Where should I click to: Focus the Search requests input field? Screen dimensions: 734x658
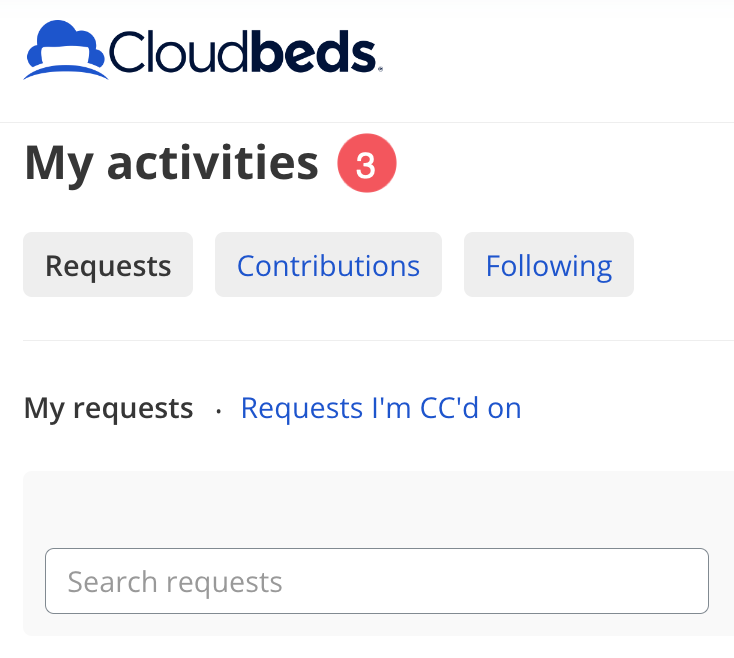click(376, 581)
